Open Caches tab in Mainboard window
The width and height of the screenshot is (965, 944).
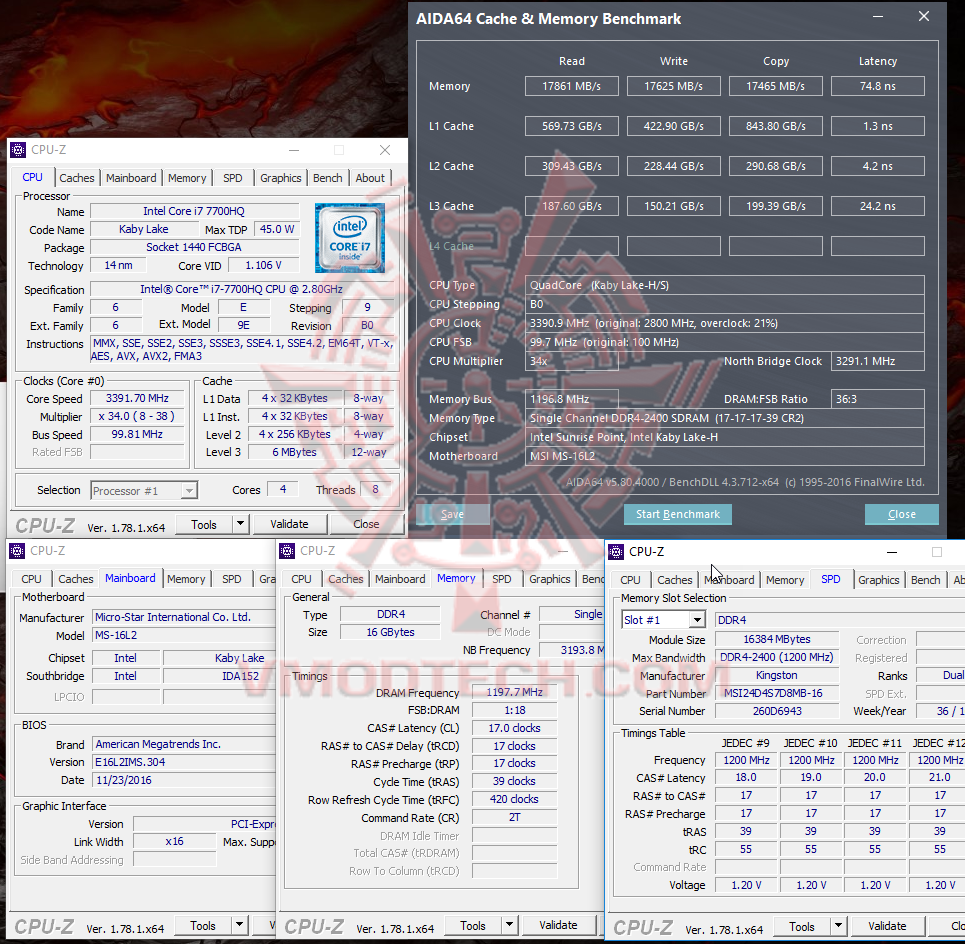click(x=76, y=579)
